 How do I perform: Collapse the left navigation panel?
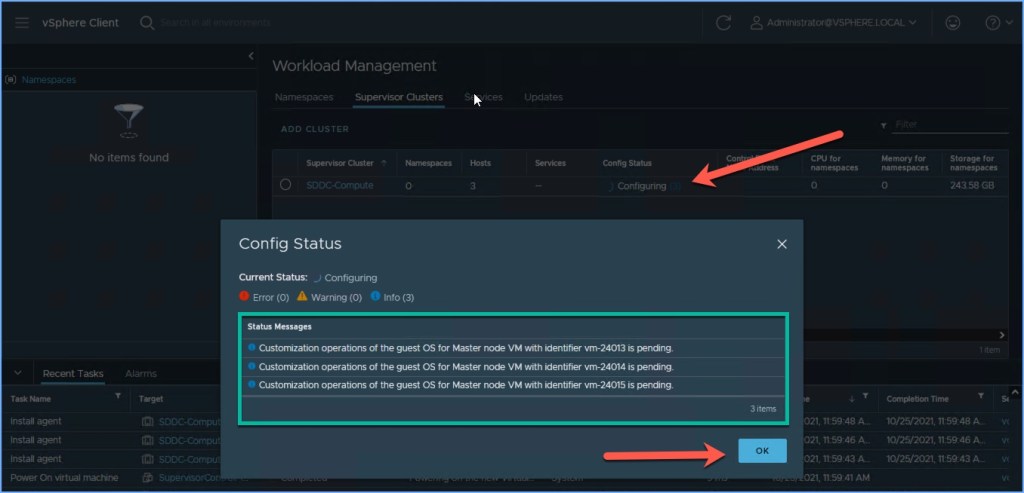pyautogui.click(x=251, y=57)
